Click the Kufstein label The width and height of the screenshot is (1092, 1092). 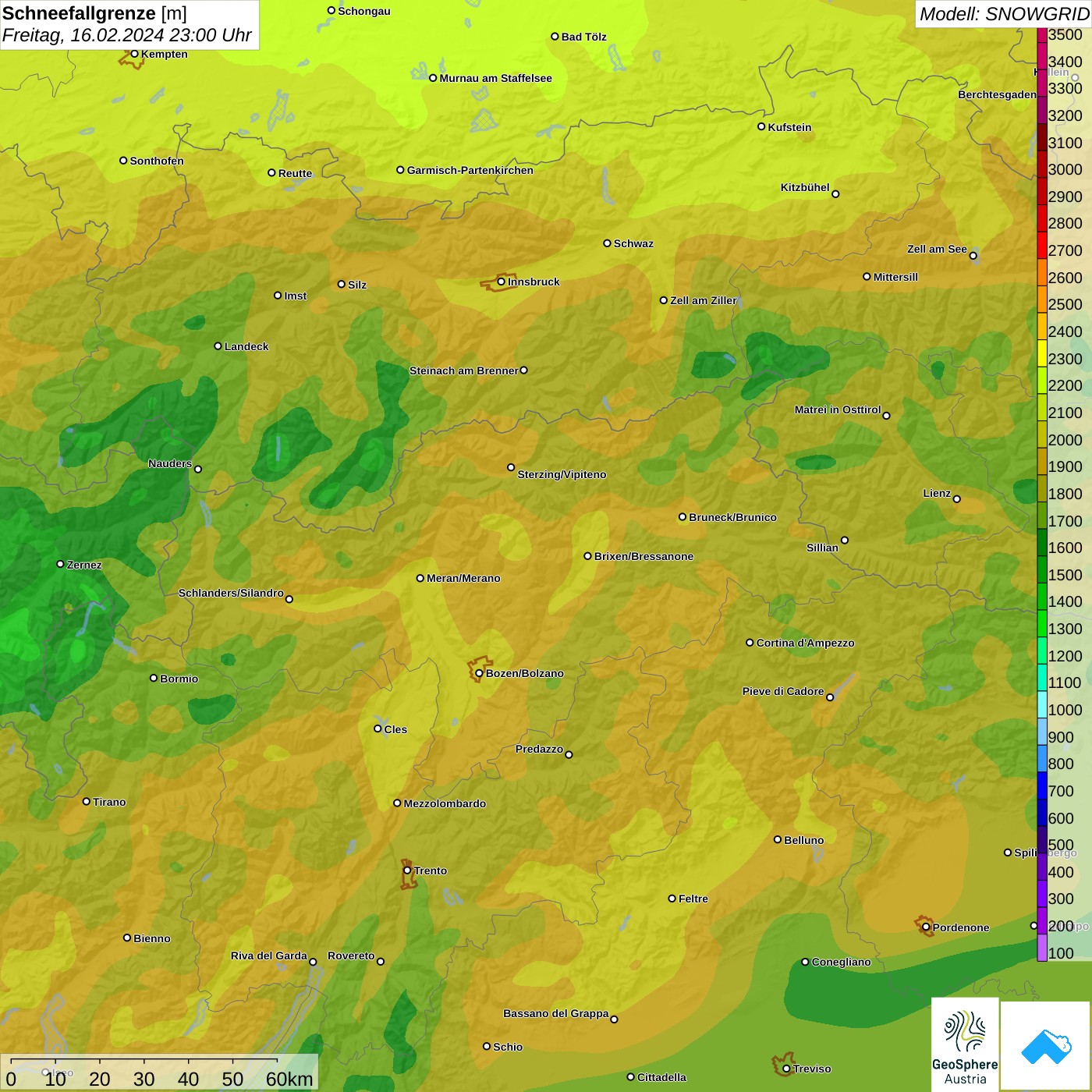coord(789,127)
